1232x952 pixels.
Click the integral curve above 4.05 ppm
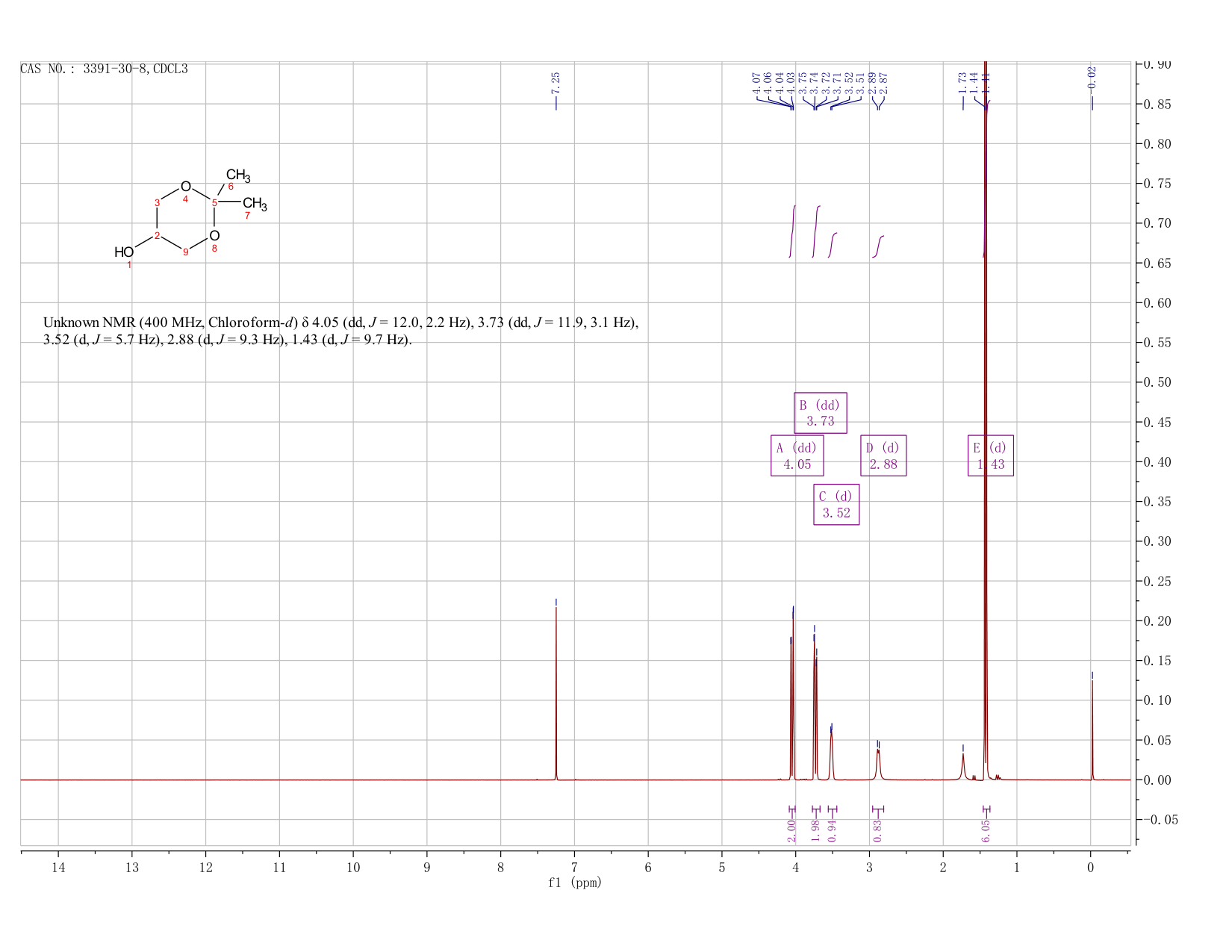point(792,231)
